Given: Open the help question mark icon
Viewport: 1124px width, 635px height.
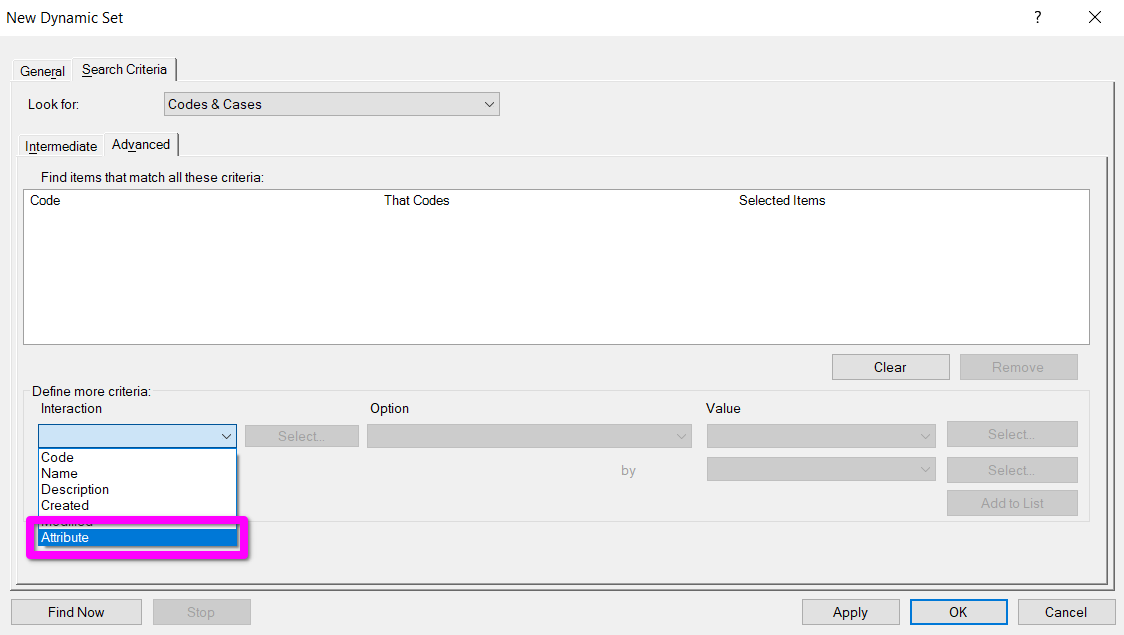Looking at the screenshot, I should point(1037,18).
